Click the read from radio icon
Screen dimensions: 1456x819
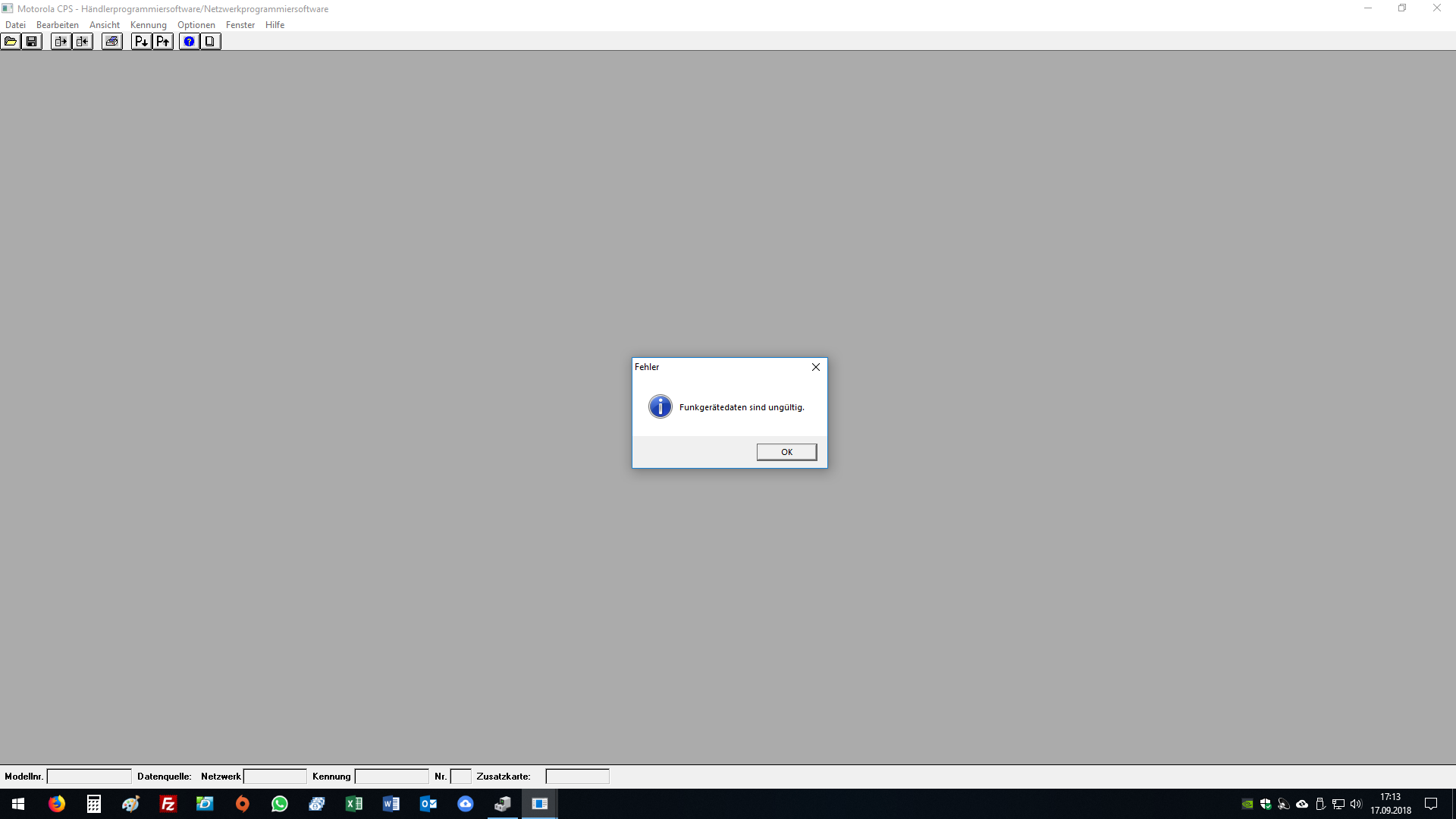point(61,42)
